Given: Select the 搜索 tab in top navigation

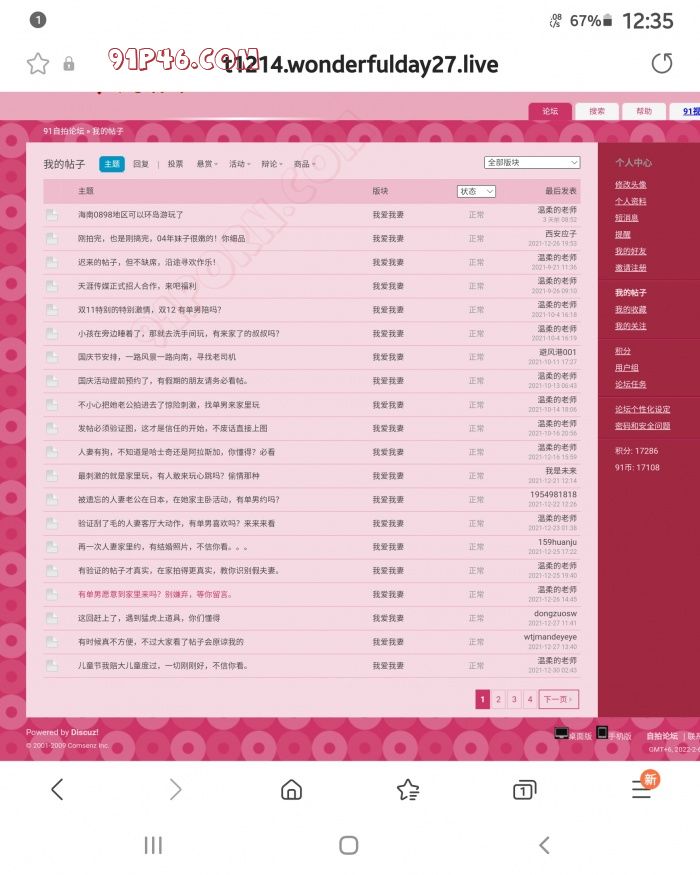Looking at the screenshot, I should [x=597, y=112].
